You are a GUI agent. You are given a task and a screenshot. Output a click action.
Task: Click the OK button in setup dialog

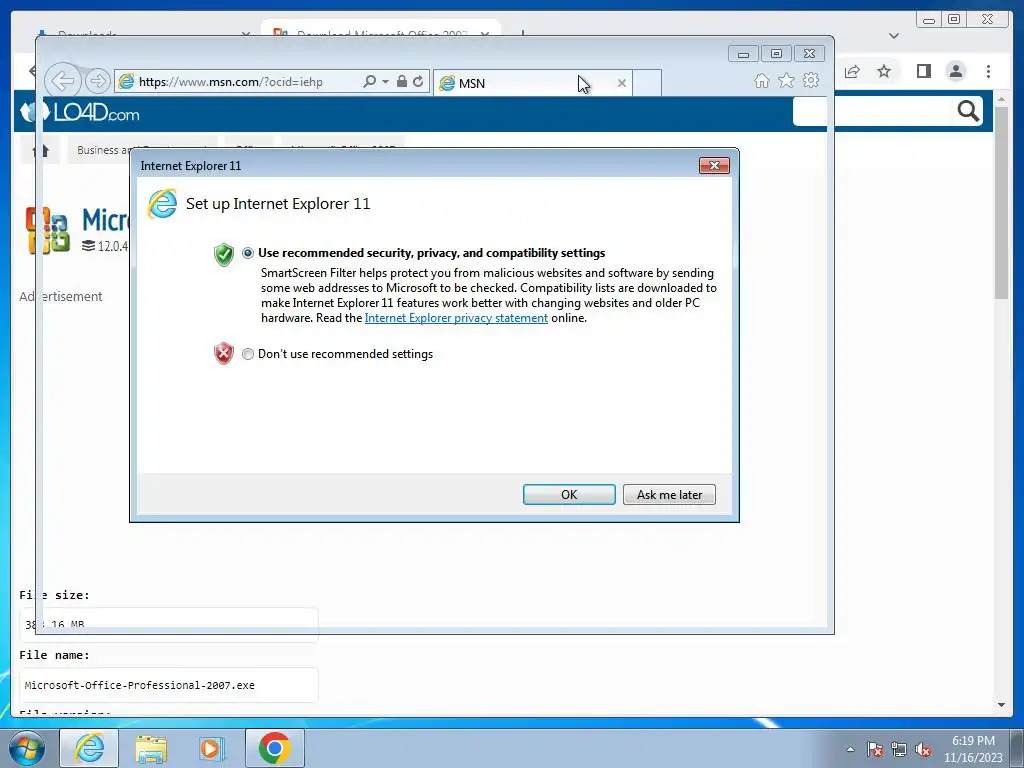[569, 494]
